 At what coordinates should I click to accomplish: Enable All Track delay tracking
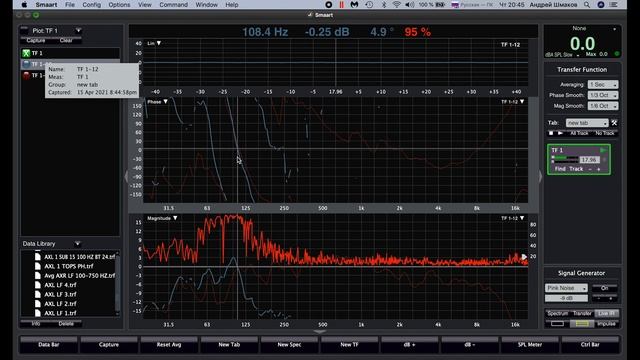pyautogui.click(x=579, y=133)
